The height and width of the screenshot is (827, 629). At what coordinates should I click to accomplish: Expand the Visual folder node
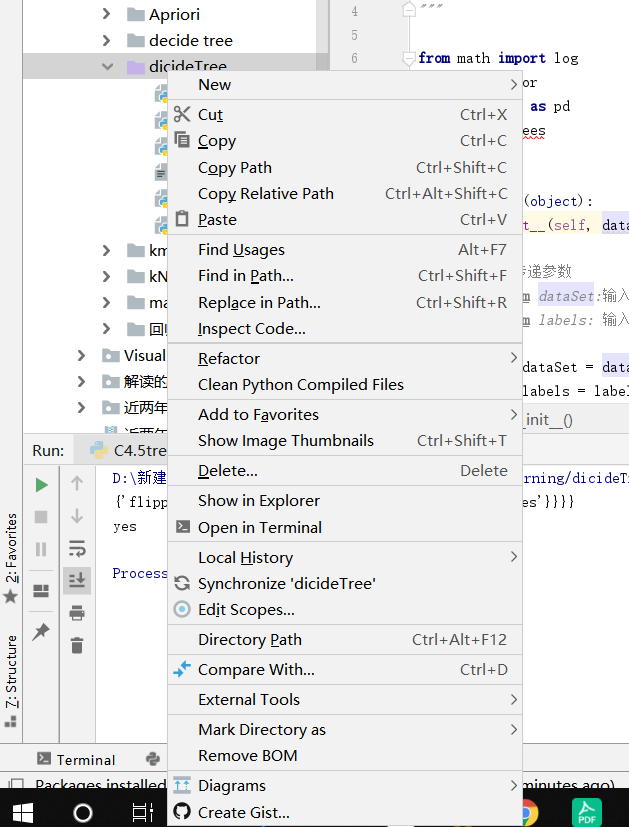81,355
